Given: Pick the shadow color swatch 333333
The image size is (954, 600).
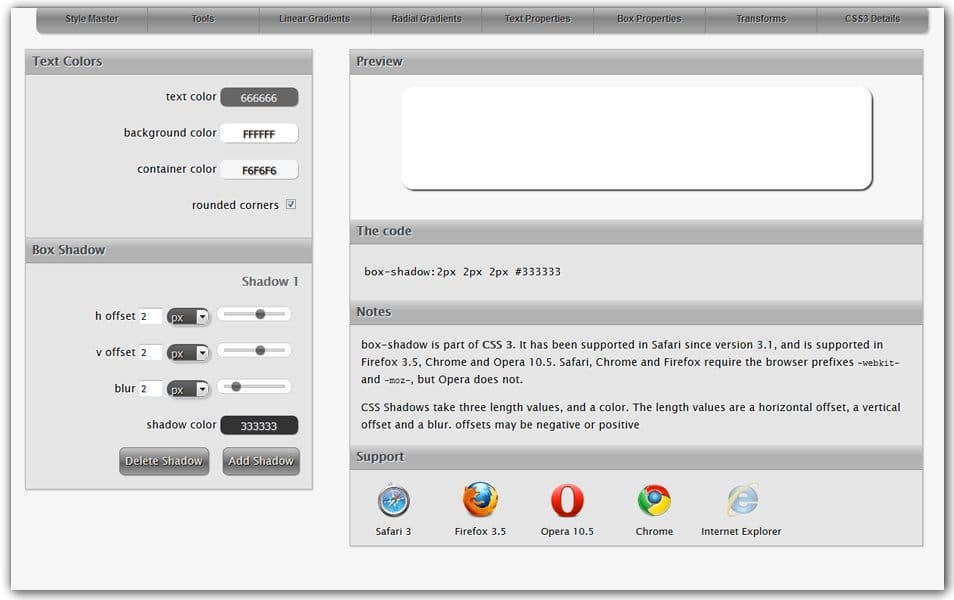Looking at the screenshot, I should pyautogui.click(x=259, y=426).
